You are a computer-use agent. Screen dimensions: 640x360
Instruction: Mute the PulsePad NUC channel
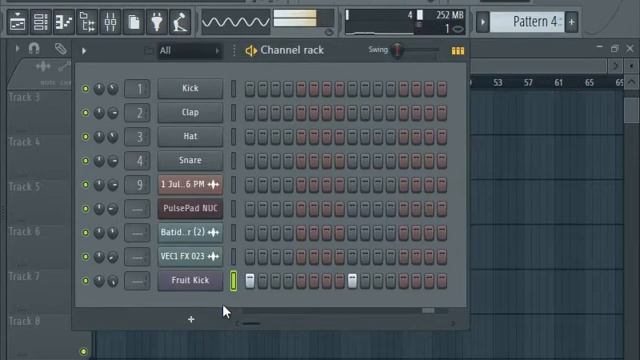tap(85, 209)
